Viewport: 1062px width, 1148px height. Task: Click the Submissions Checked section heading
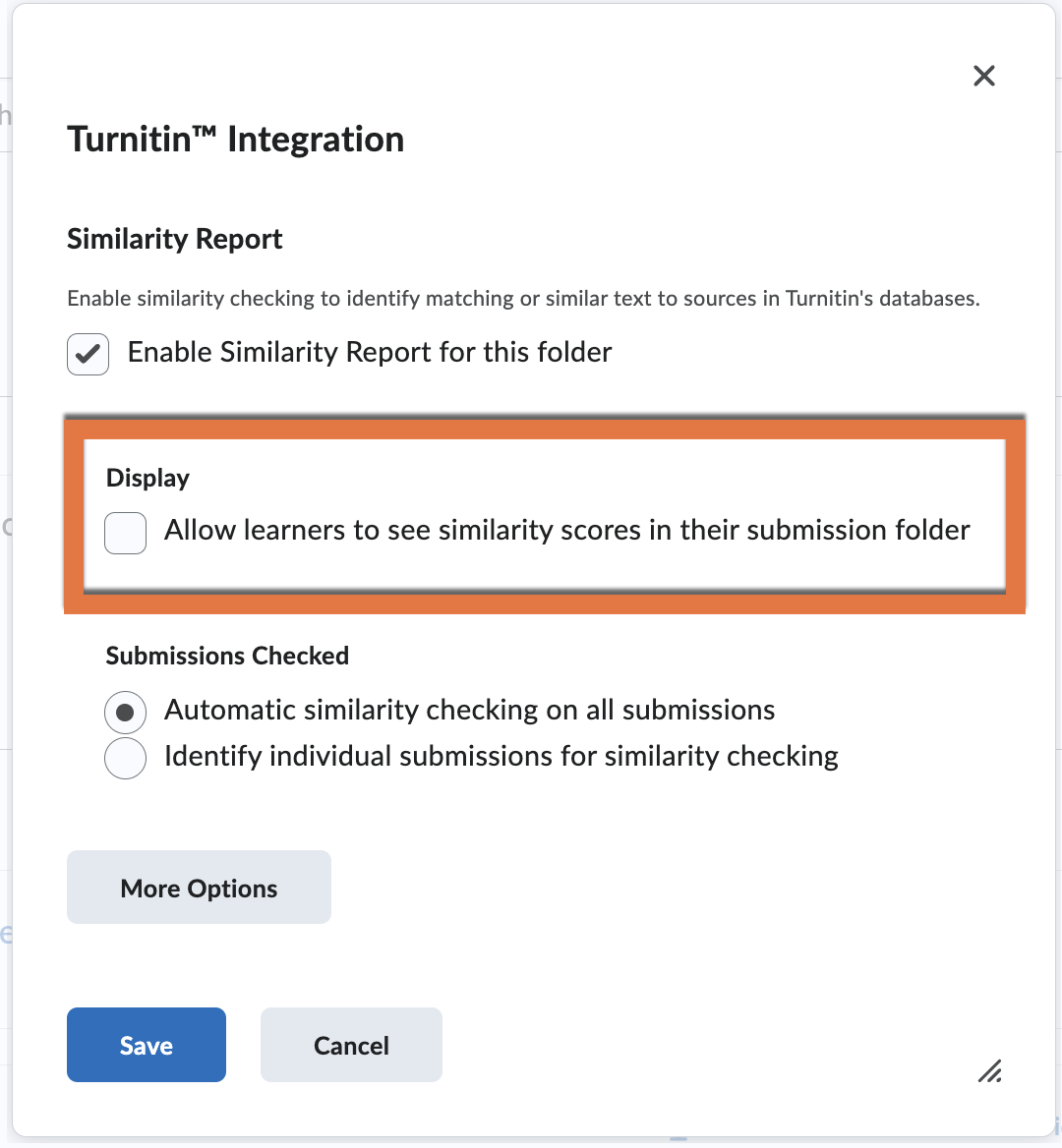coord(227,656)
